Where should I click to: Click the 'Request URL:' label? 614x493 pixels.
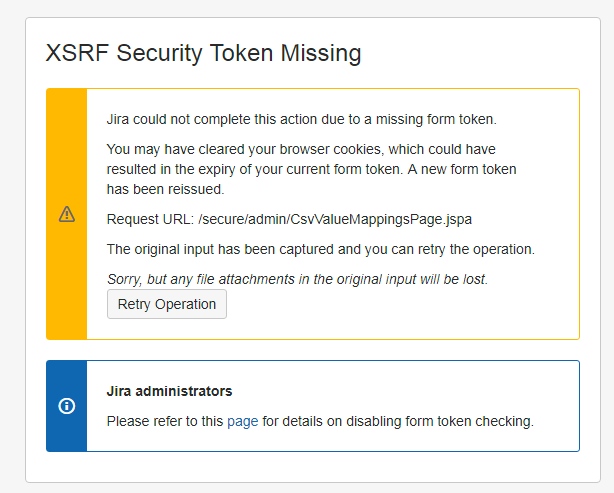point(150,219)
